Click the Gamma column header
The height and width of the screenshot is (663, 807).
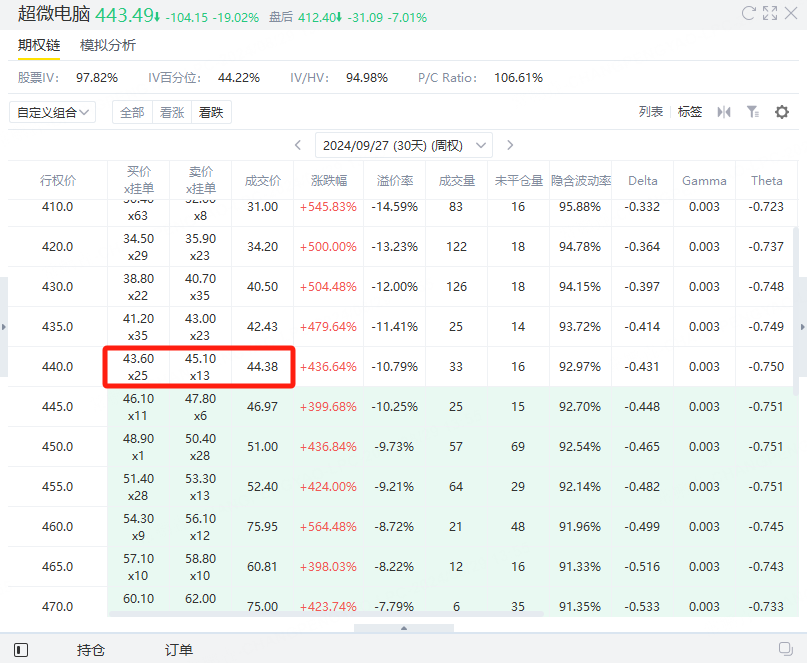point(704,181)
